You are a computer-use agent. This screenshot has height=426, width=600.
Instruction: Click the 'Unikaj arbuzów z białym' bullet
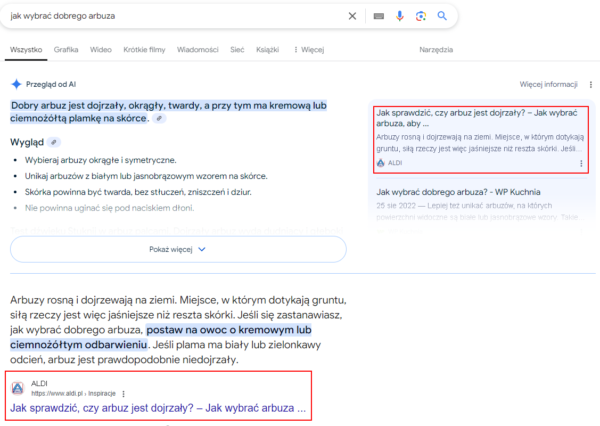[x=146, y=176]
